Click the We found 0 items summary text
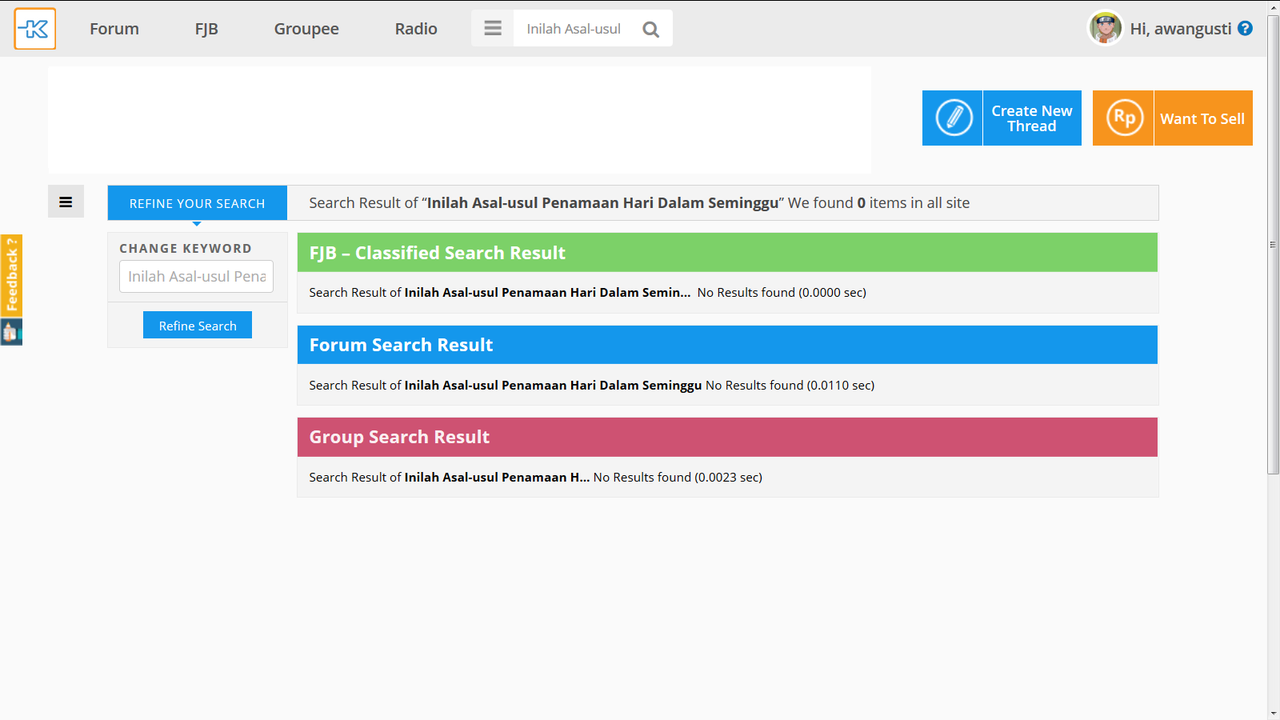 tap(879, 203)
